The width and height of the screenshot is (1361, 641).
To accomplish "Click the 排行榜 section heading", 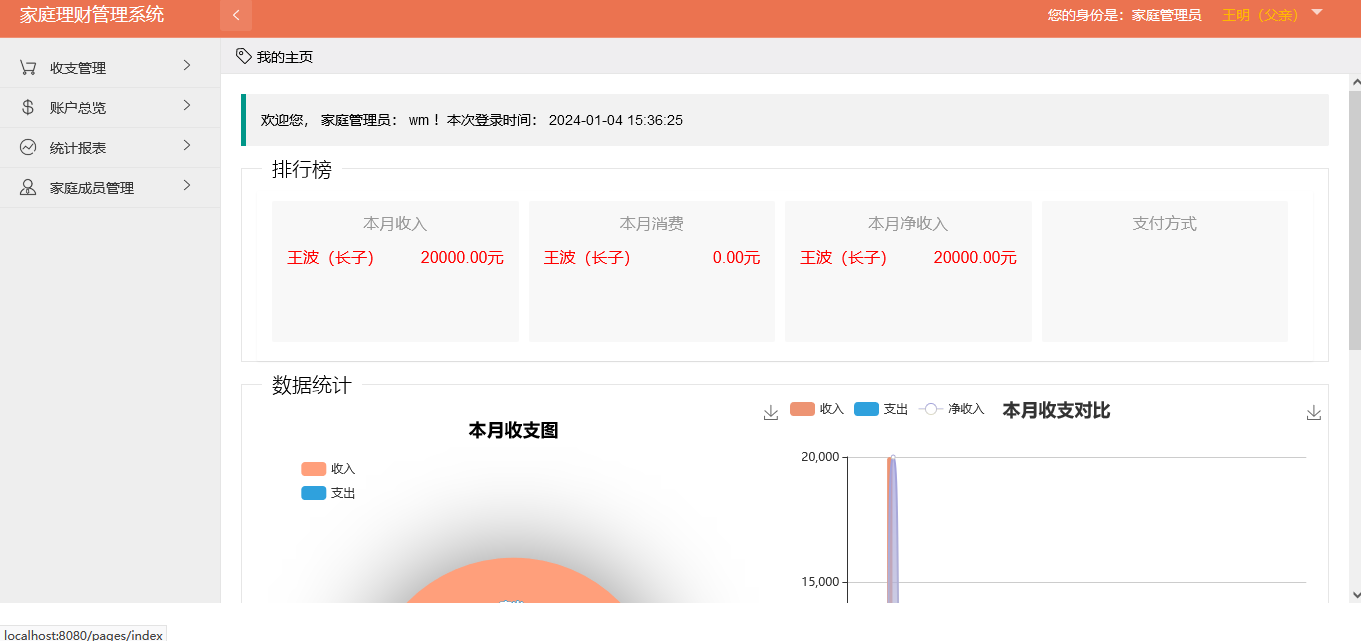I will tap(302, 170).
